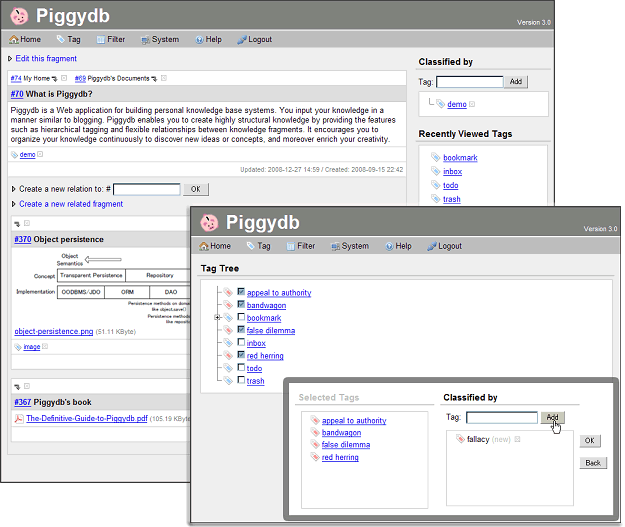Uncheck the false dilemma checkbox
This screenshot has height=527, width=625.
click(x=241, y=330)
